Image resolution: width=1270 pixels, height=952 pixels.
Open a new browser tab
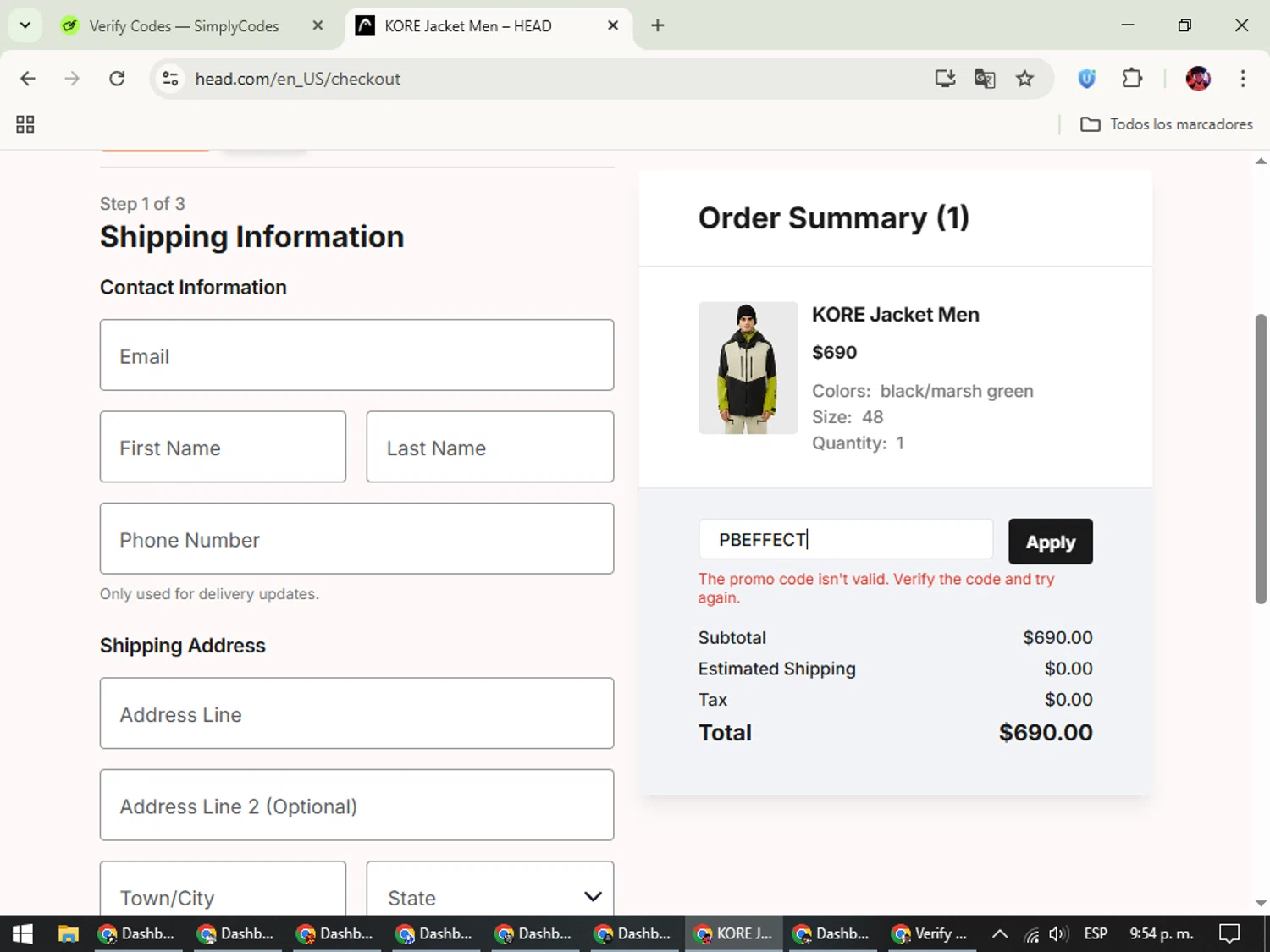[x=658, y=26]
